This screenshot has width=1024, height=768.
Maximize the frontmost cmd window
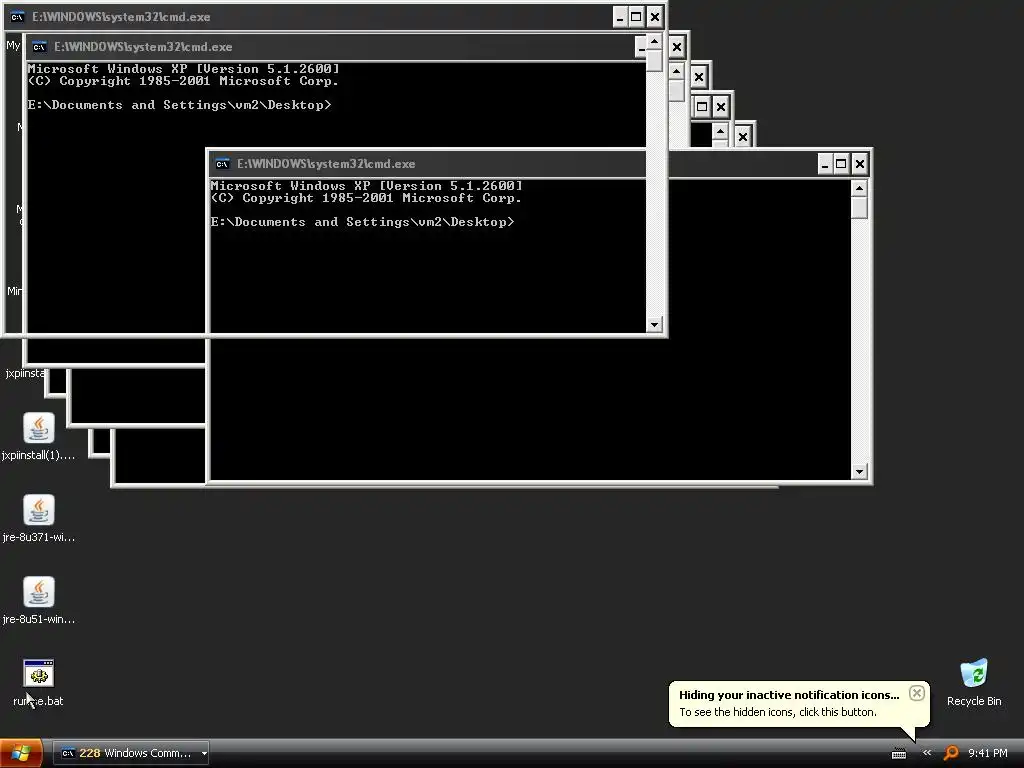841,164
